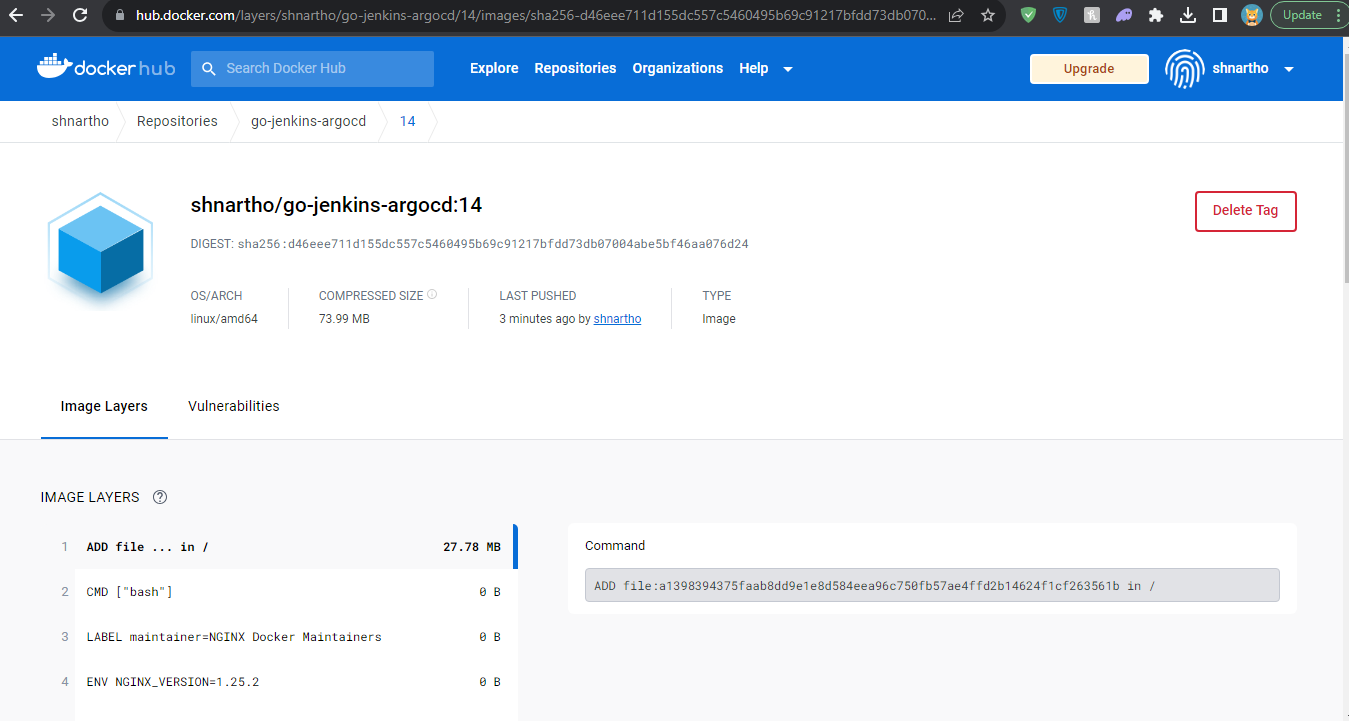Open the gray square extension icon
This screenshot has width=1349, height=721.
[1092, 15]
